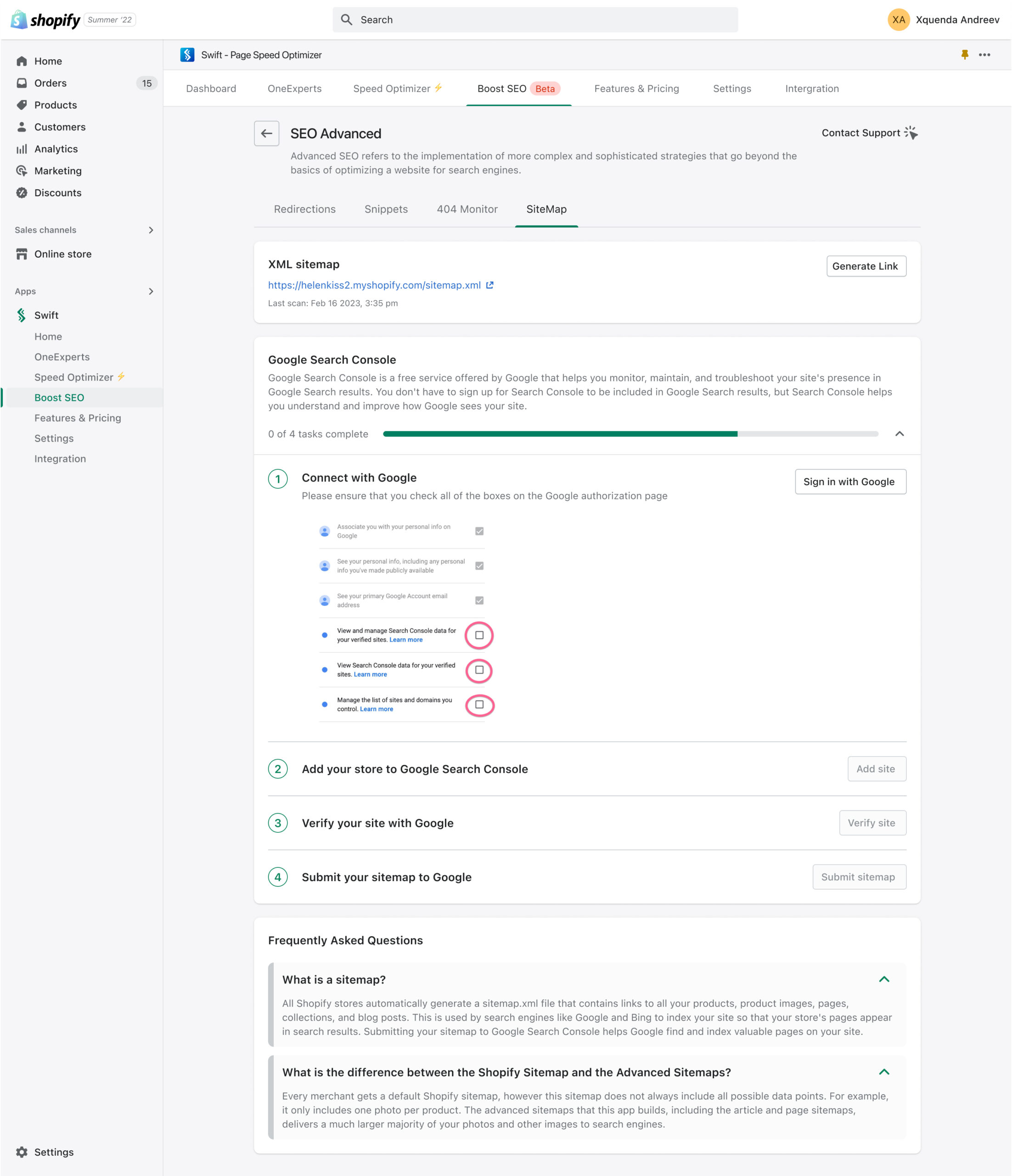Expand the Sales channels section in sidebar
Screen dimensions: 1012x1176
[150, 229]
